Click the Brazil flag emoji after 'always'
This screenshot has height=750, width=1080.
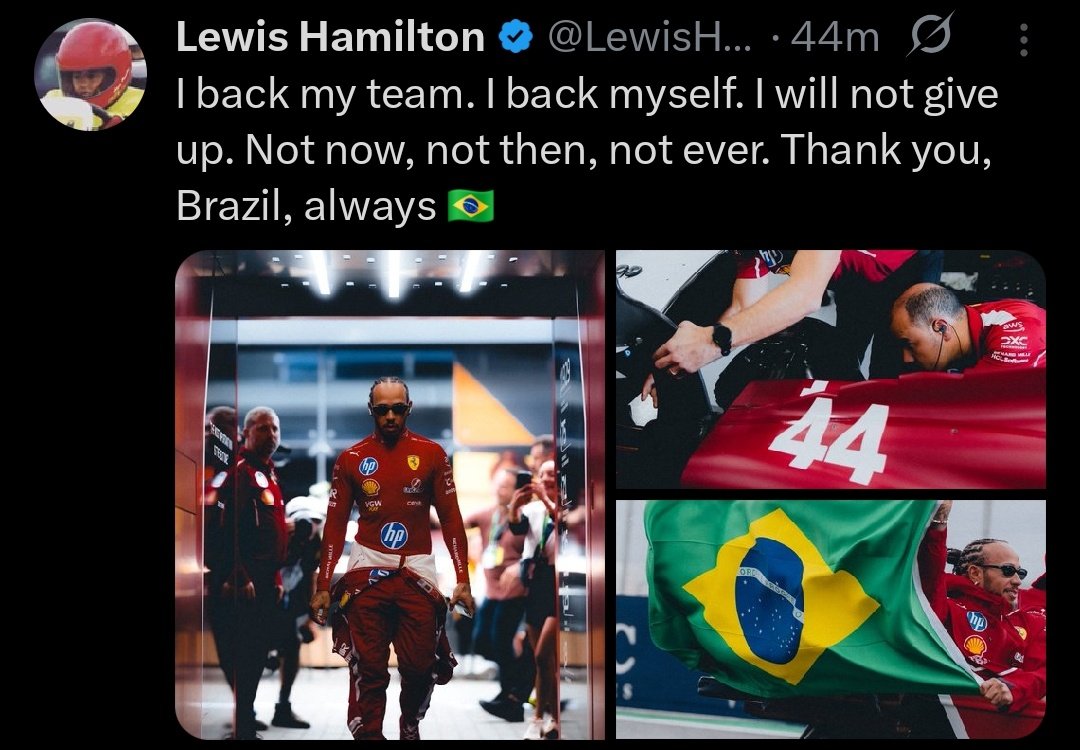click(471, 206)
